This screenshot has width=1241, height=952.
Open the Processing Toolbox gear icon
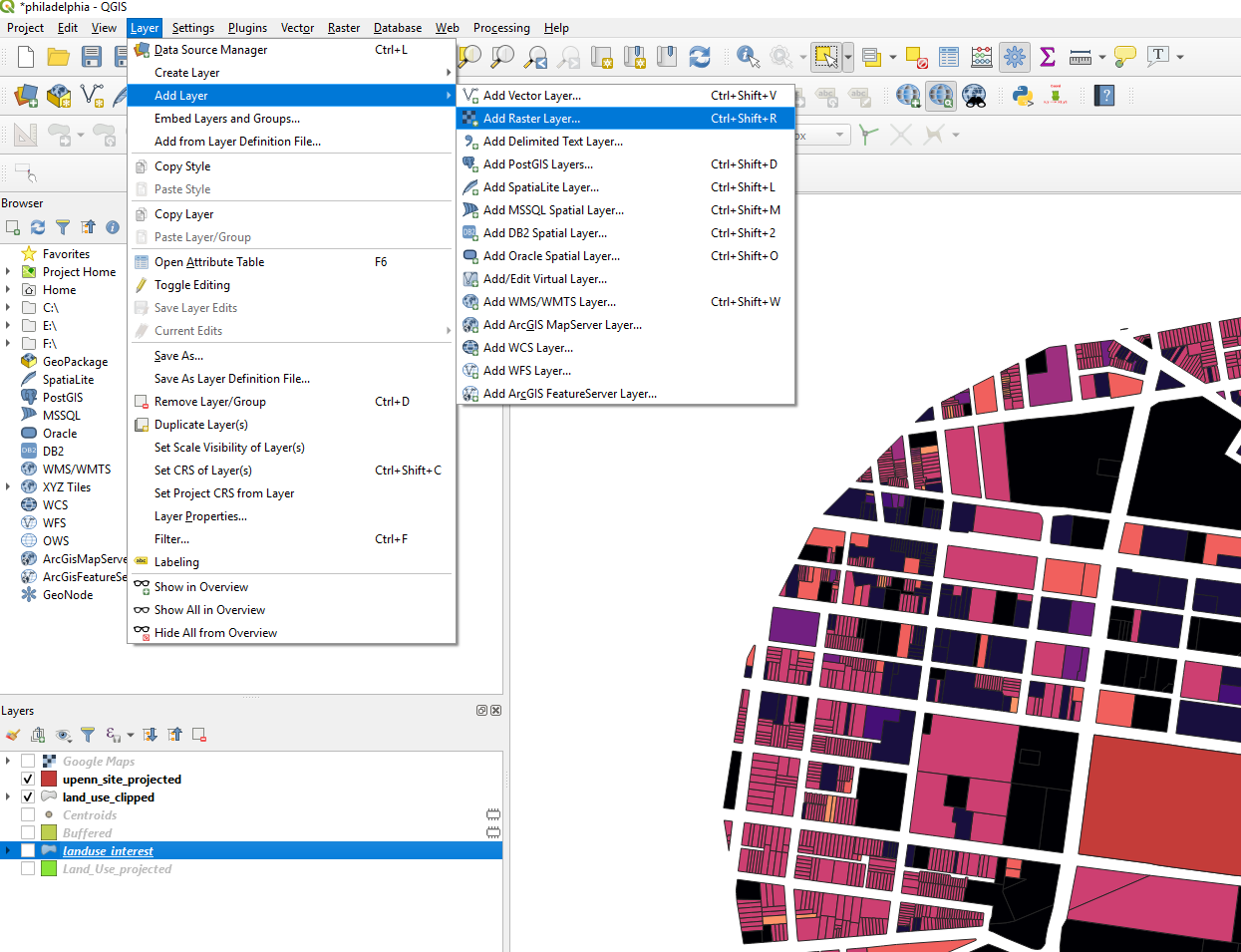(1015, 57)
